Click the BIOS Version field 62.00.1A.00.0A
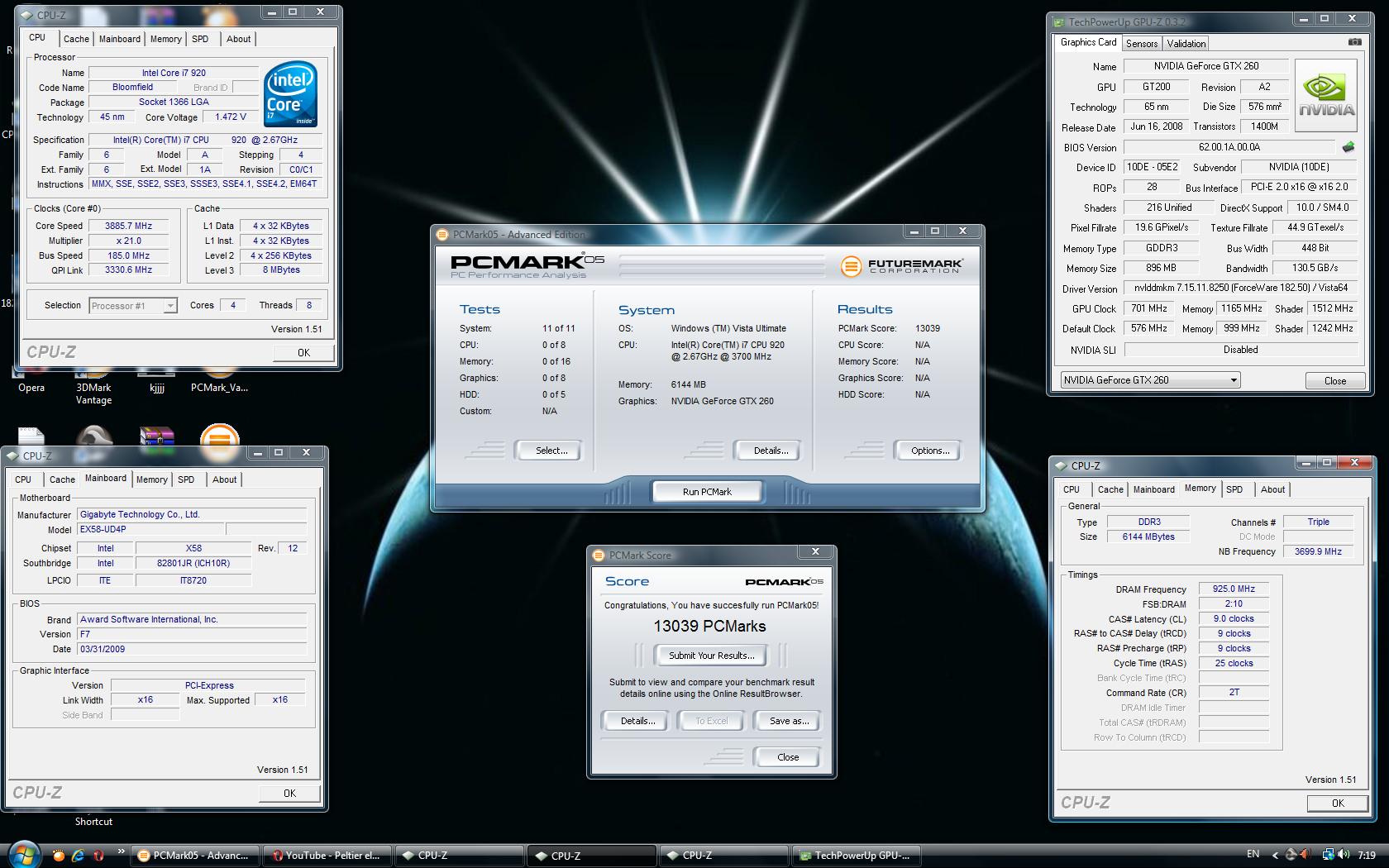Viewport: 1389px width, 868px height. [1229, 147]
